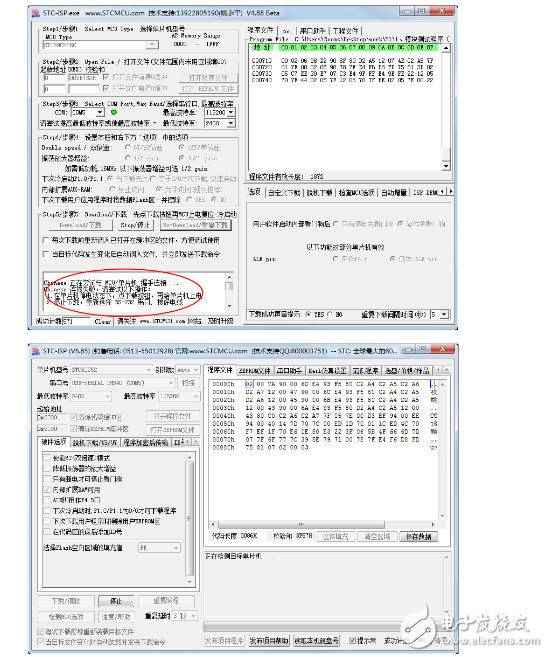Enable the first checkbox in hardware options list
Screen dimensions: 548x657
(x=47, y=458)
